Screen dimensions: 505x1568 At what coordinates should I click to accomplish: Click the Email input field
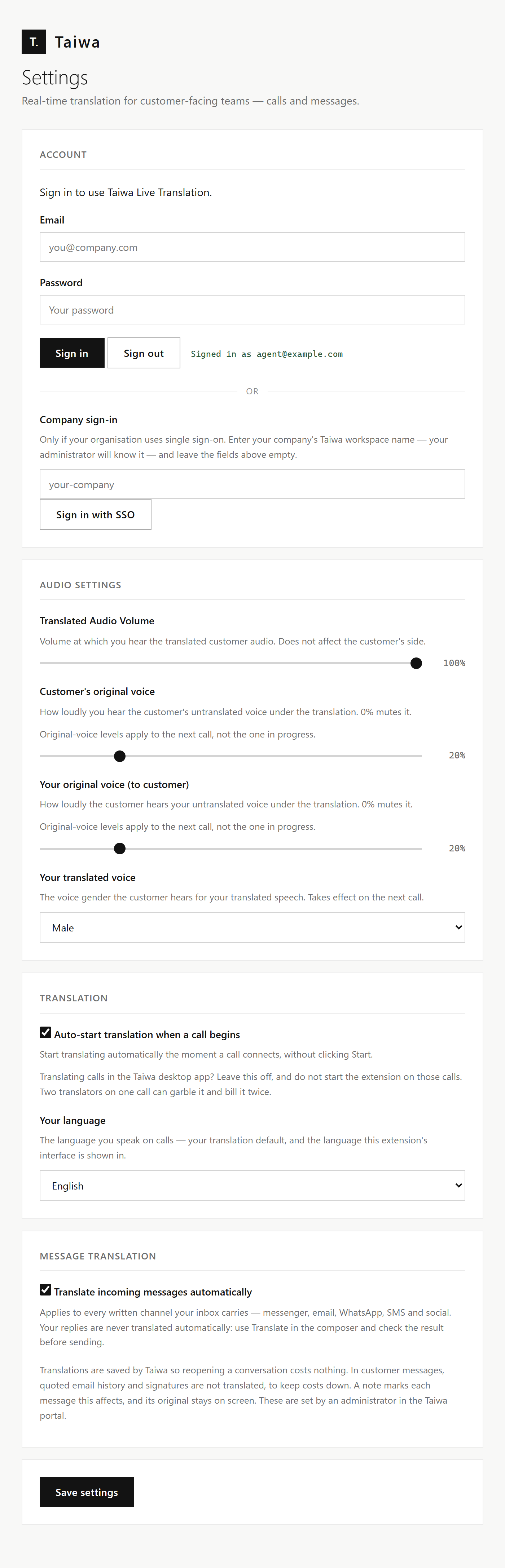tap(252, 247)
